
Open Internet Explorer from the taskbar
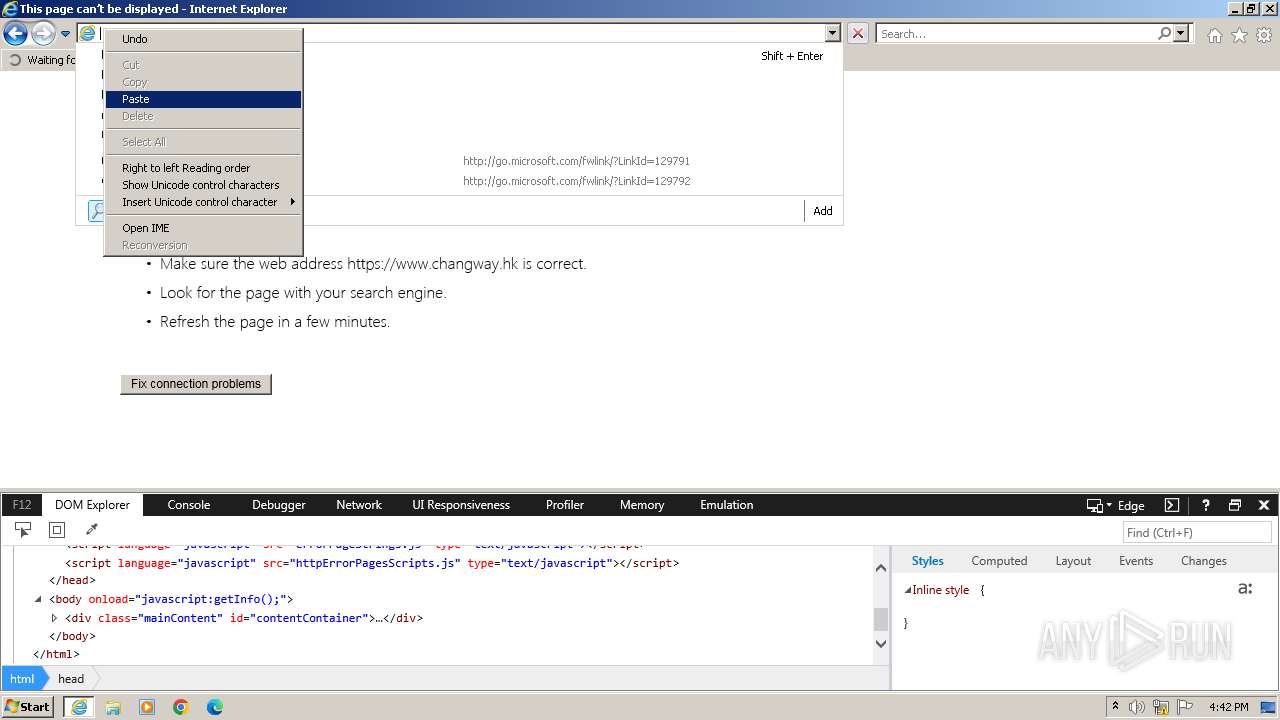[79, 707]
